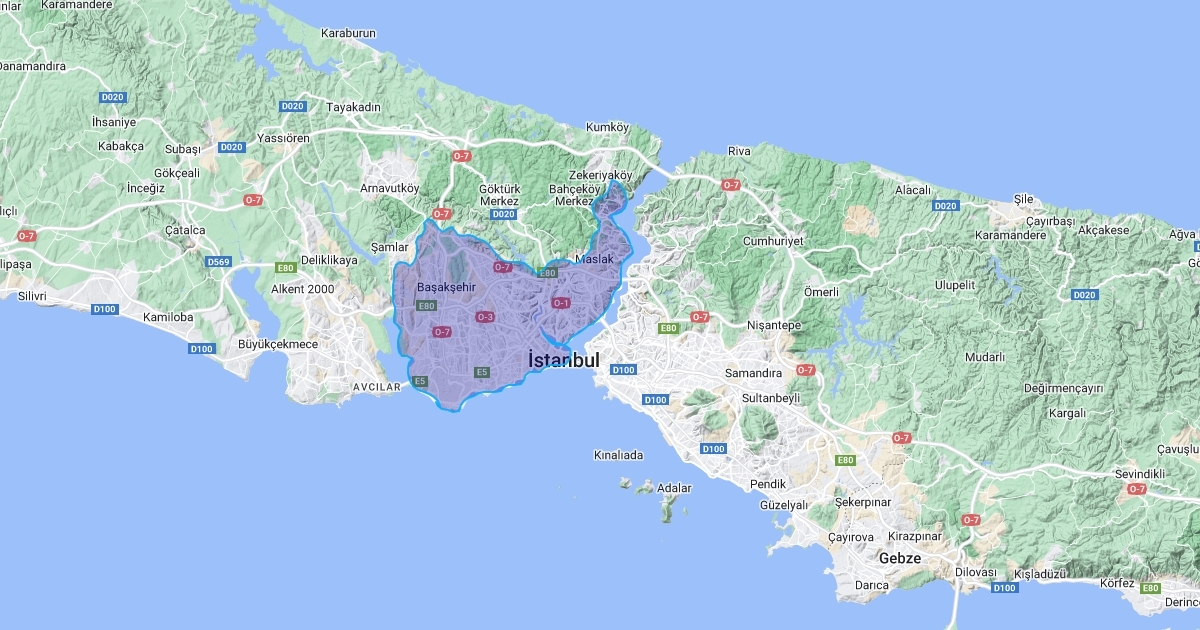The height and width of the screenshot is (630, 1200).
Task: Click the Kamiloba label
Action: [x=168, y=316]
